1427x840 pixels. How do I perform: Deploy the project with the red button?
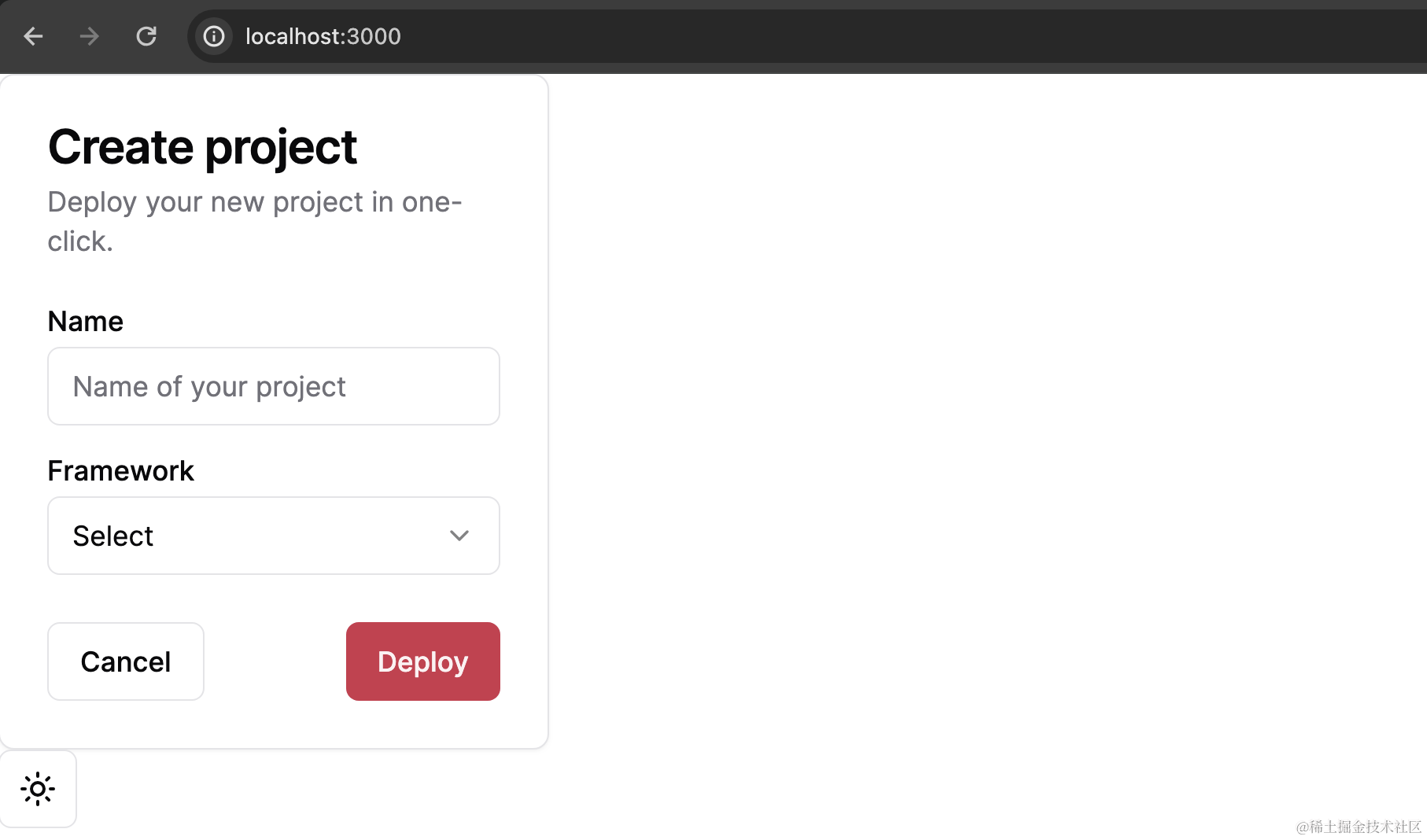(x=423, y=661)
